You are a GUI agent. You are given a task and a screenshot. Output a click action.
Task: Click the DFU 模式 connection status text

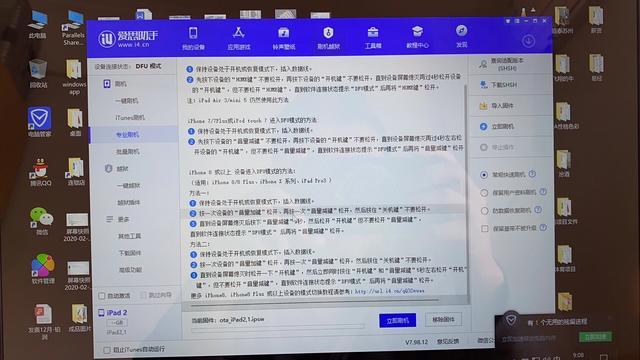coord(149,66)
